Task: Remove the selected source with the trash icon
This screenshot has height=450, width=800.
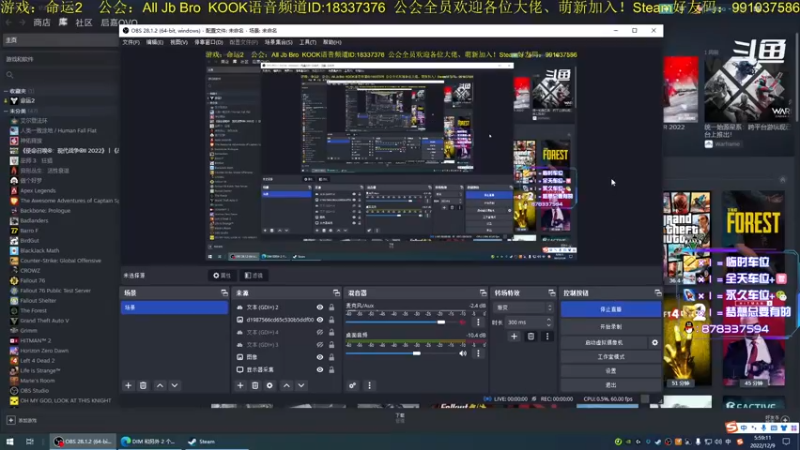Action: click(255, 386)
